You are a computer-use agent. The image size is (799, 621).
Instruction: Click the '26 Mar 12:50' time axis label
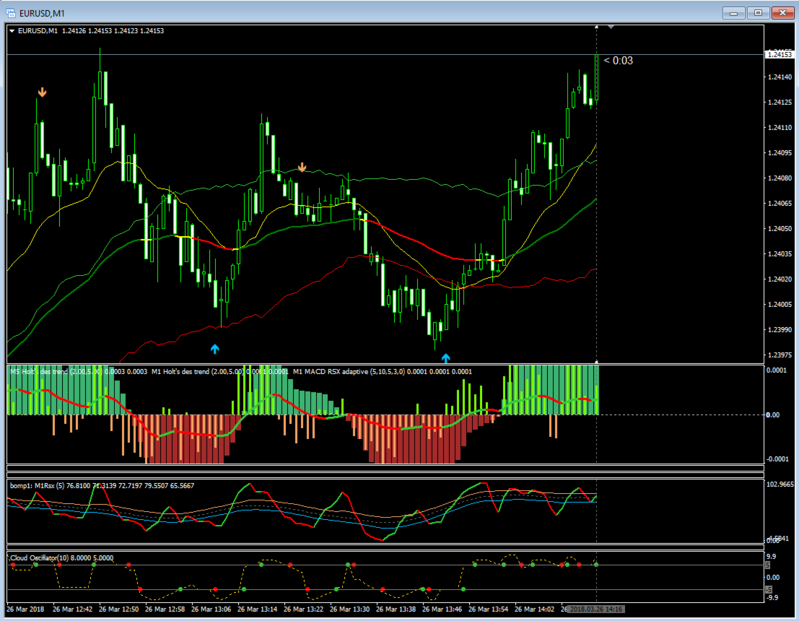tap(119, 609)
